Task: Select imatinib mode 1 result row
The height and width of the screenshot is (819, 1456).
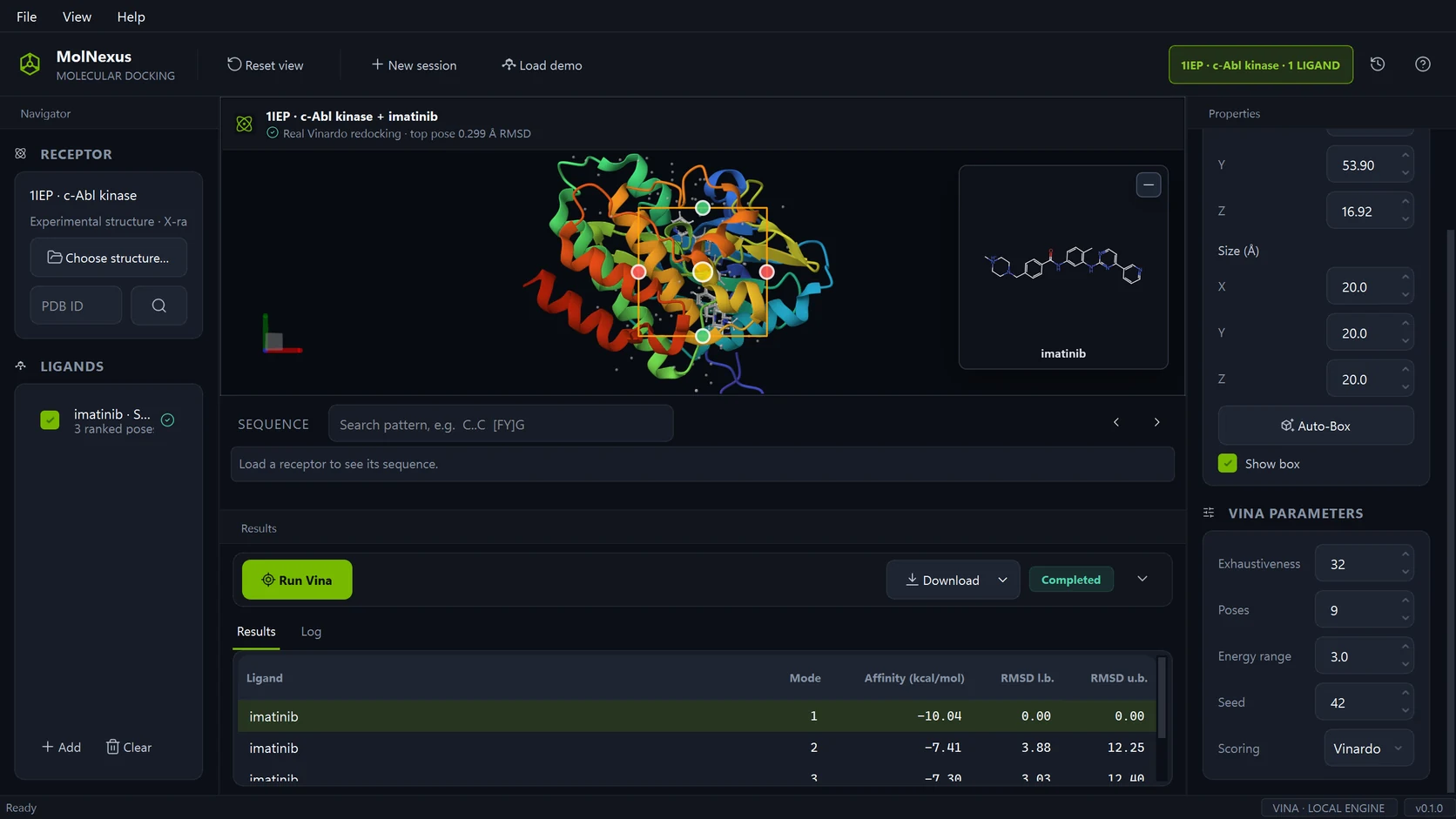Action: (697, 716)
